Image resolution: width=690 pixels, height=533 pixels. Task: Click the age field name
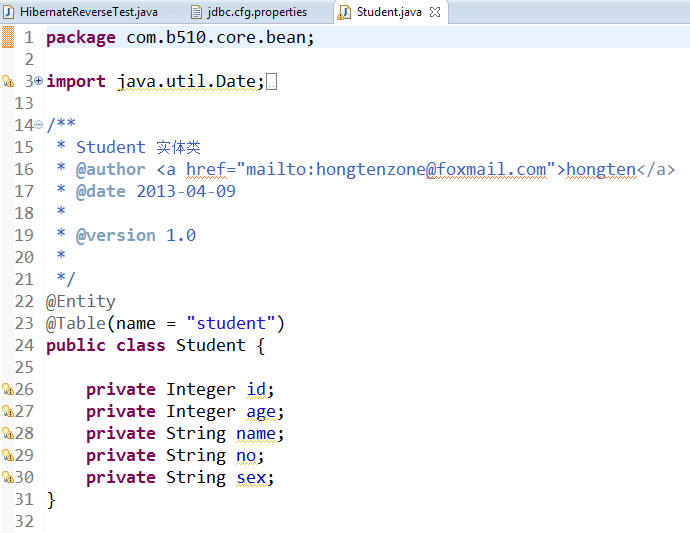click(x=261, y=412)
